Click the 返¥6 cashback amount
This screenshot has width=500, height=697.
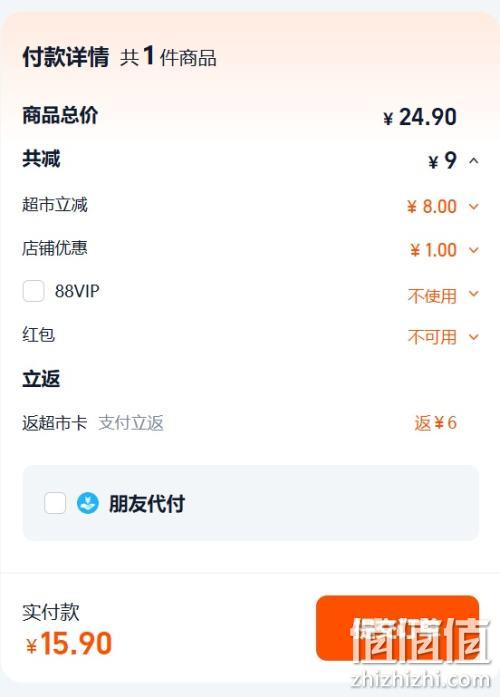[x=436, y=423]
